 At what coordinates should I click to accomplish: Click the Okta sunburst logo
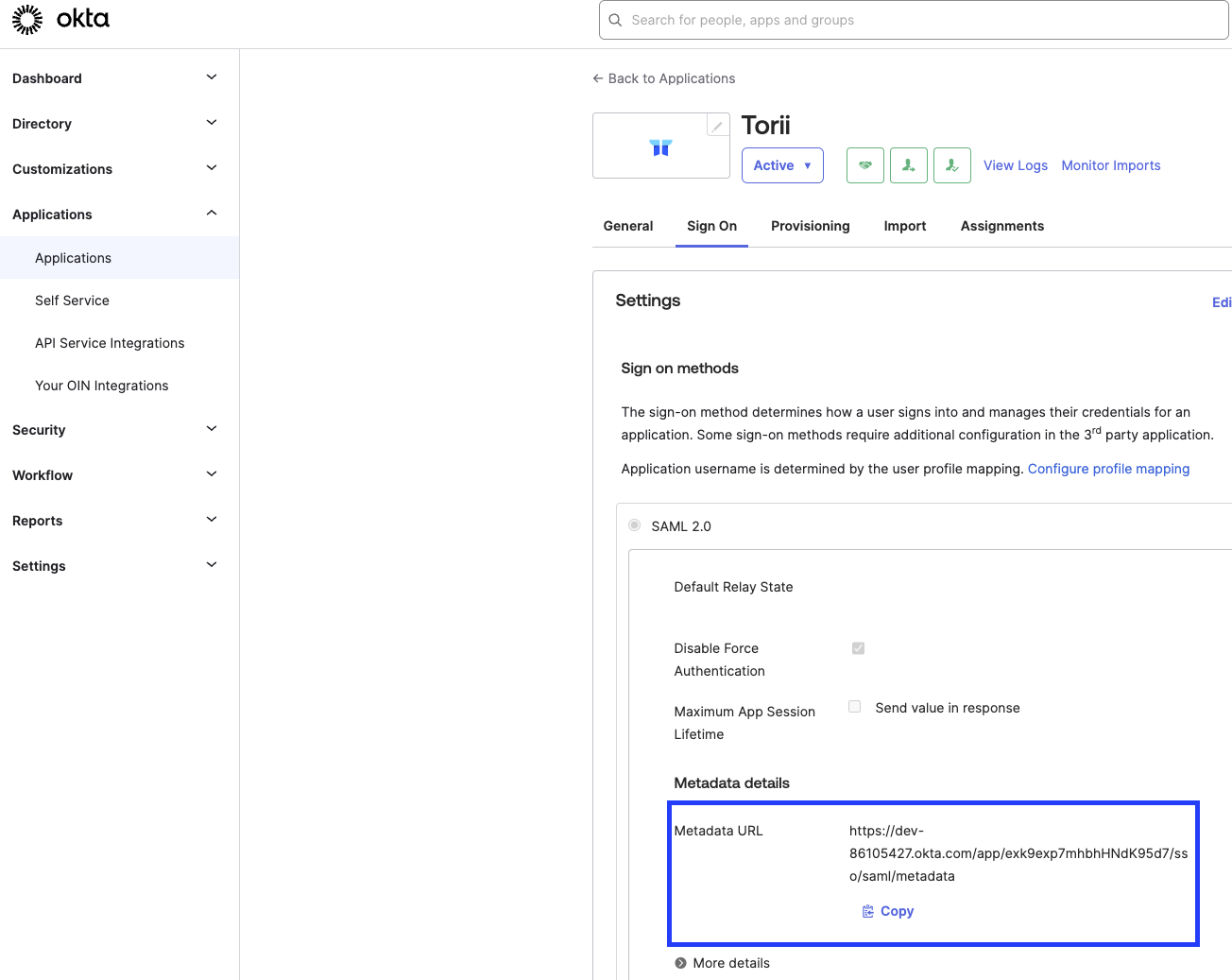tap(27, 19)
